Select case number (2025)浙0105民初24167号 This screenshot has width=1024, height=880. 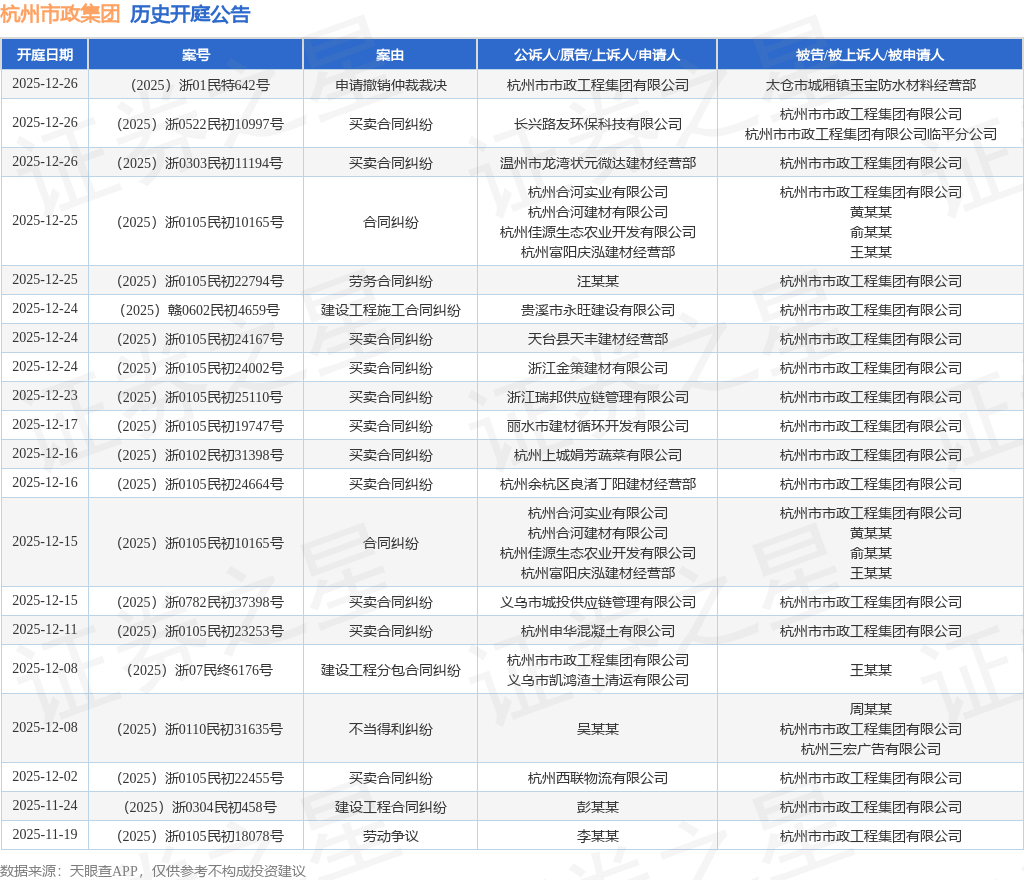pyautogui.click(x=200, y=339)
